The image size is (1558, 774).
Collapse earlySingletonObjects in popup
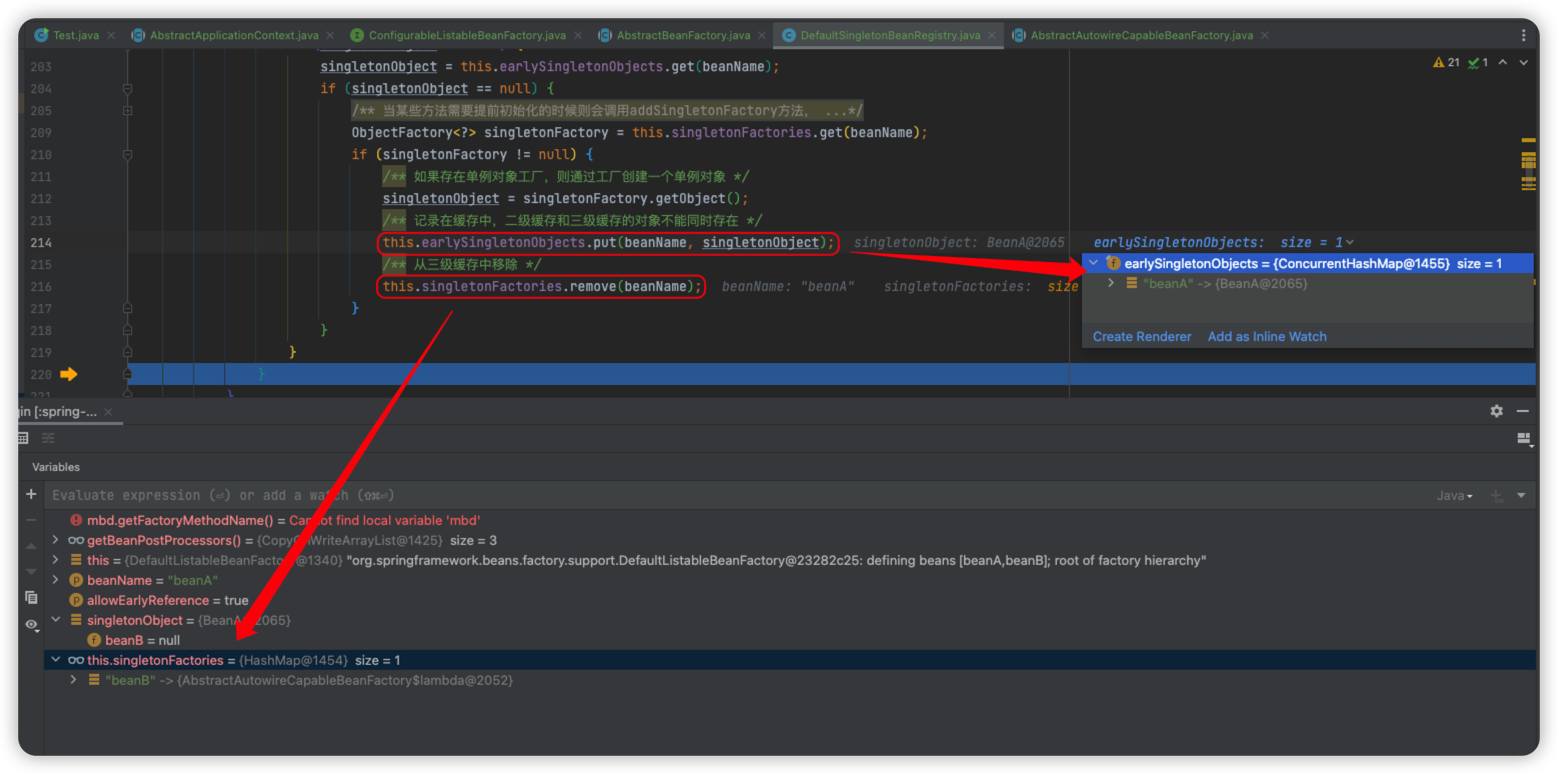click(x=1094, y=263)
